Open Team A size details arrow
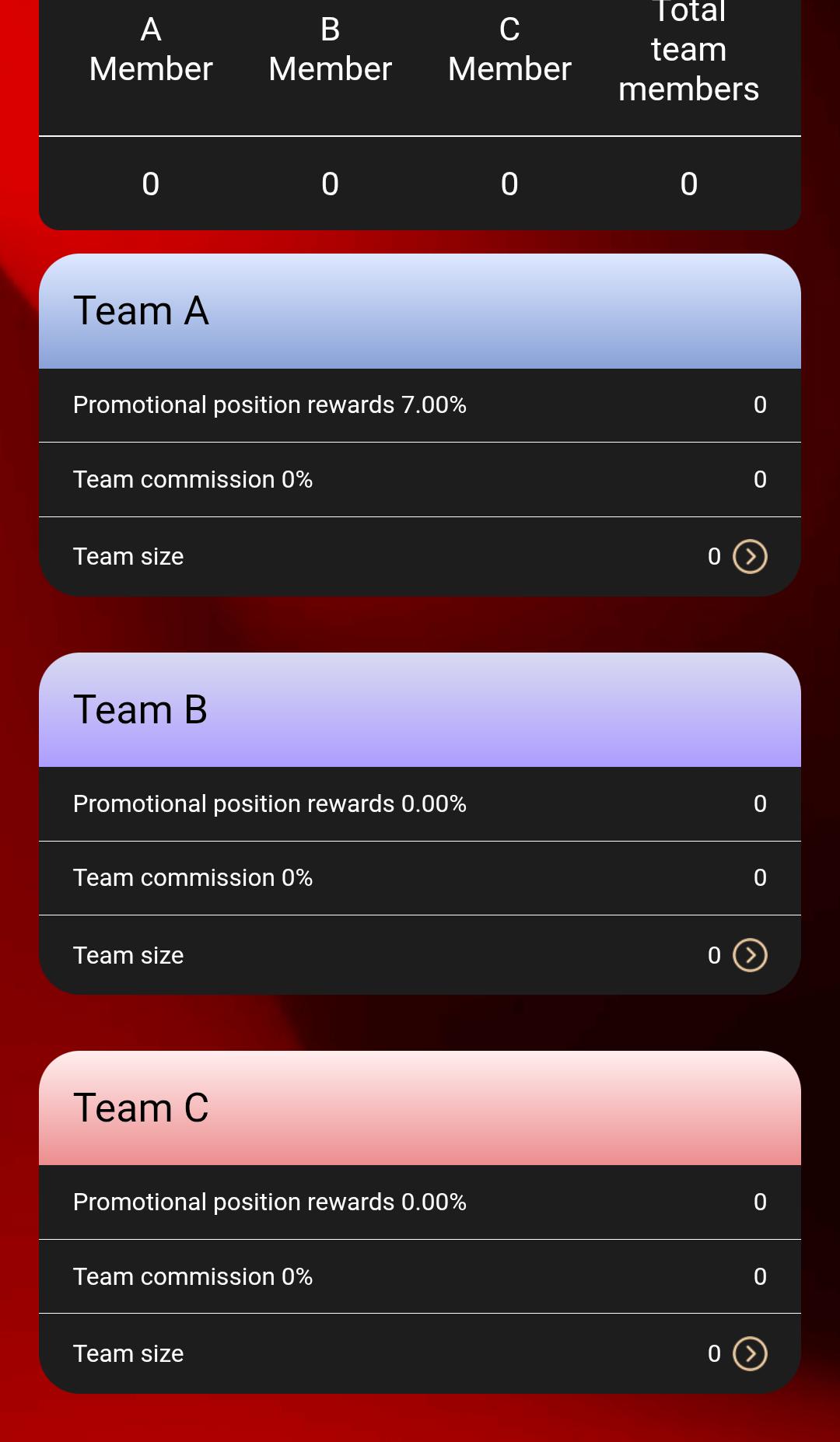Image resolution: width=840 pixels, height=1442 pixels. pos(750,556)
